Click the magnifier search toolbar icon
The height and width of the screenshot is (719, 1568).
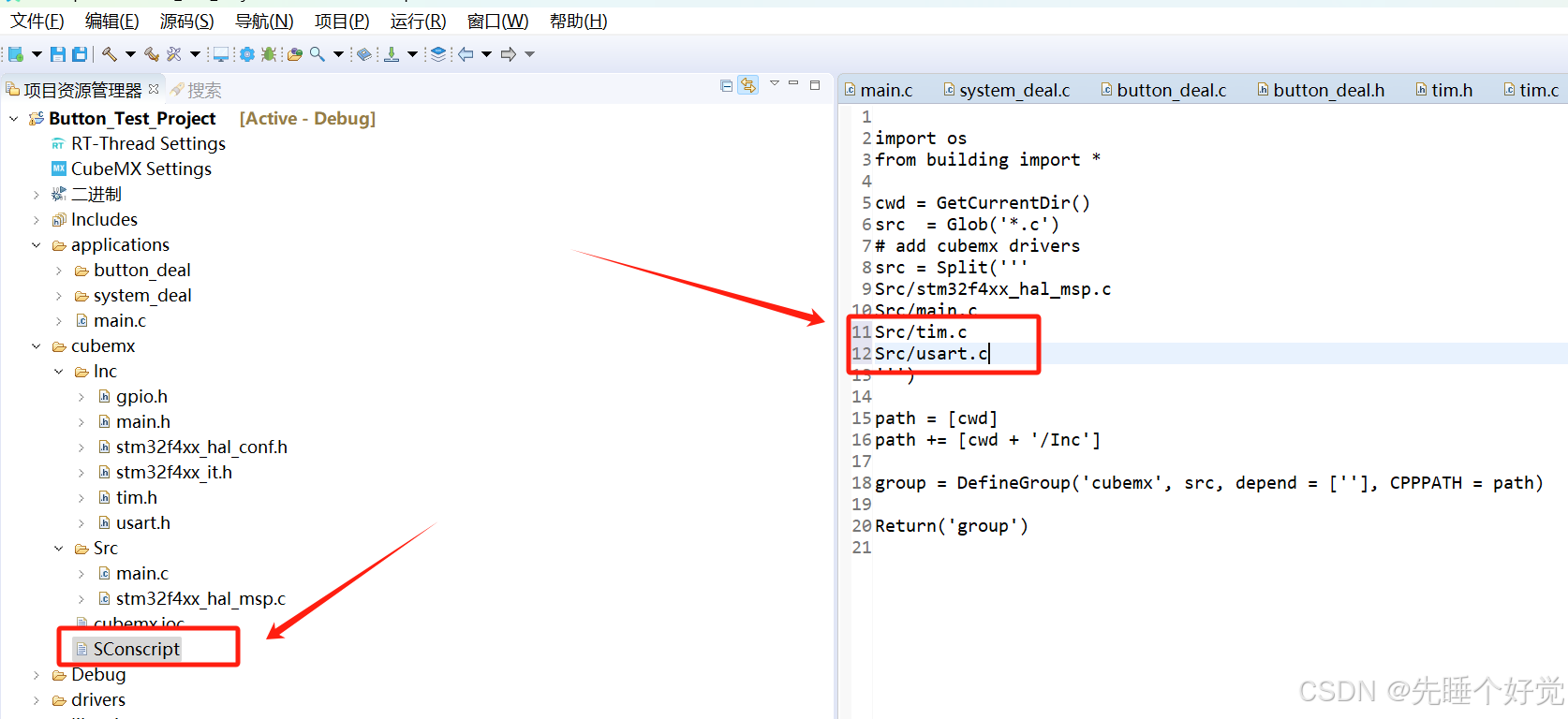[318, 54]
